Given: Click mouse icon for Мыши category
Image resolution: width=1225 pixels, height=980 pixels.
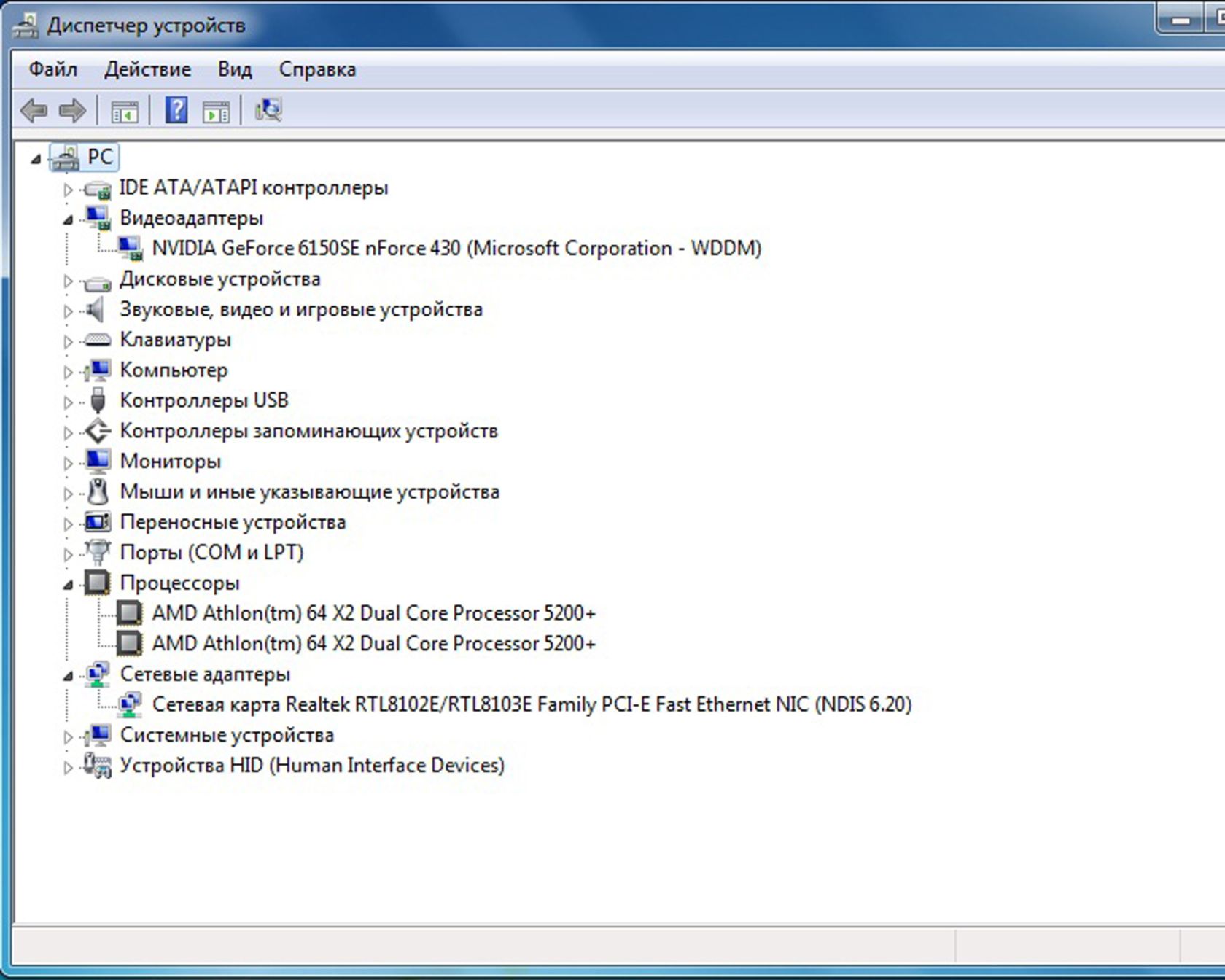Looking at the screenshot, I should coord(98,491).
